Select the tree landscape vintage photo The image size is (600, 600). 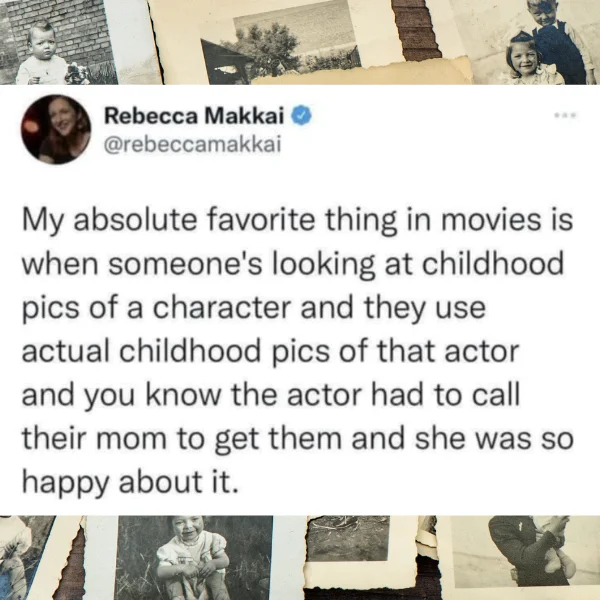click(283, 44)
